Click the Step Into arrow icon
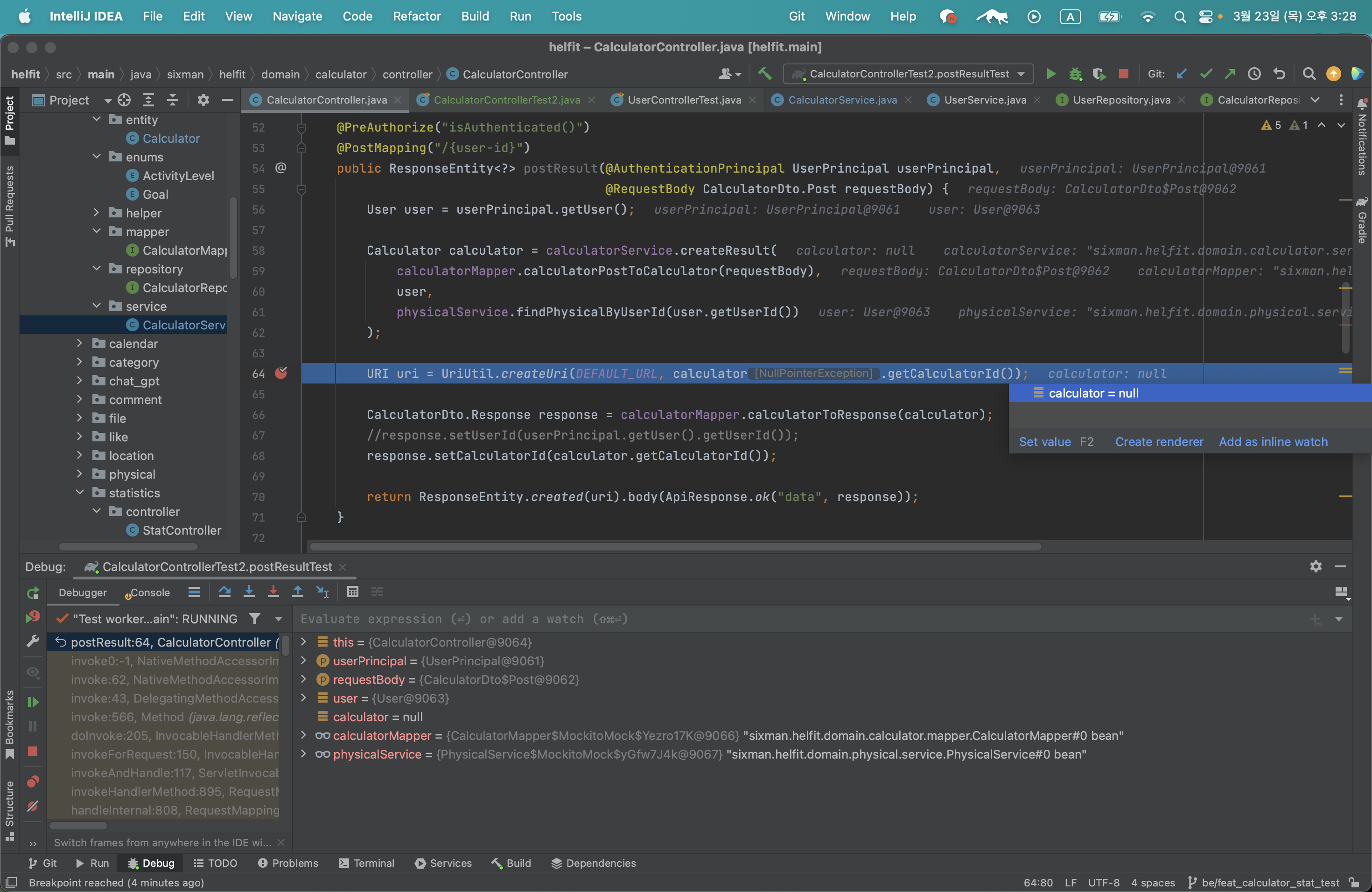The height and width of the screenshot is (892, 1372). (249, 592)
